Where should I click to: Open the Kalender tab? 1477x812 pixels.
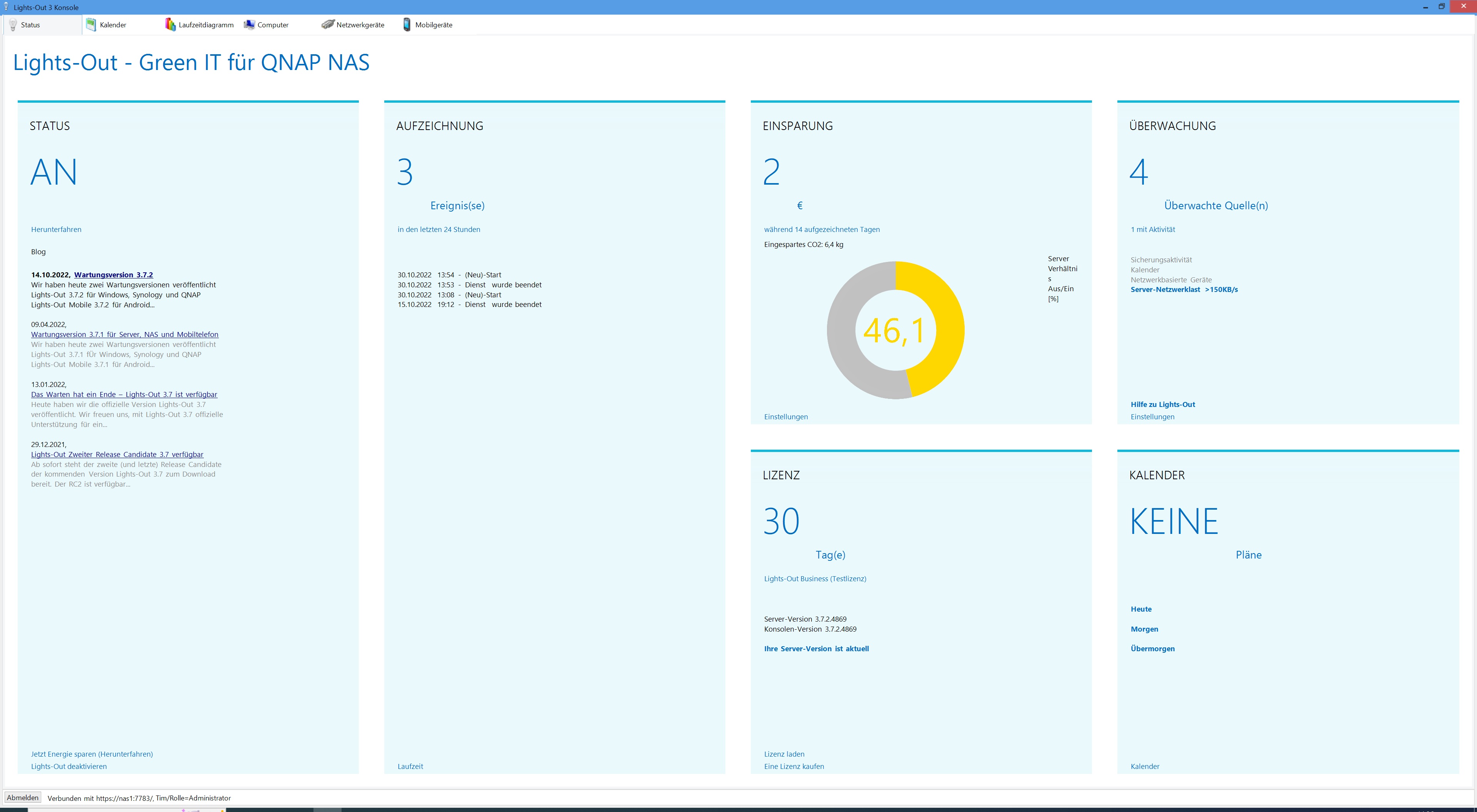click(122, 25)
